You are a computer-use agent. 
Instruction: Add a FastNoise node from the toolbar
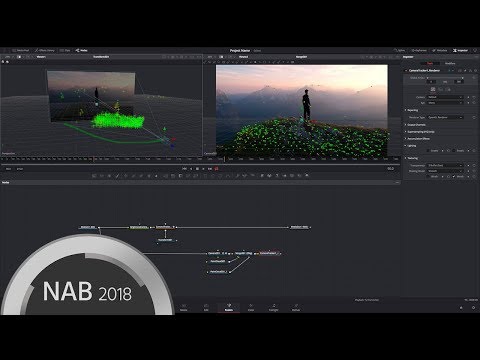pos(102,176)
